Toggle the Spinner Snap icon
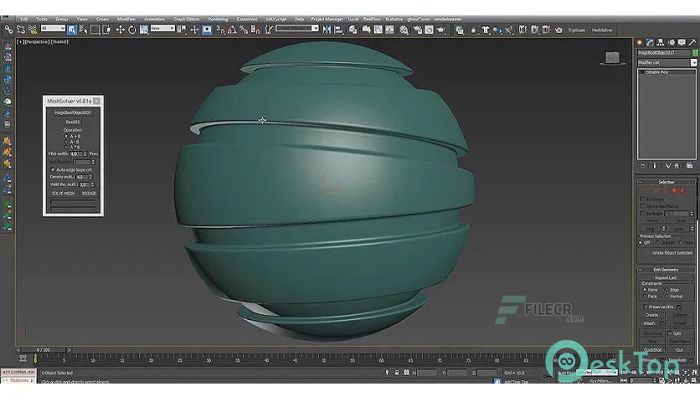The height and width of the screenshot is (400, 700). click(255, 30)
